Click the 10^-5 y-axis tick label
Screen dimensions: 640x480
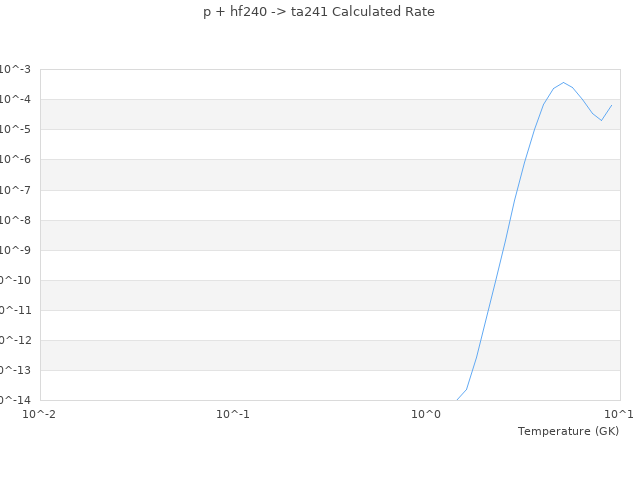click(x=15, y=129)
